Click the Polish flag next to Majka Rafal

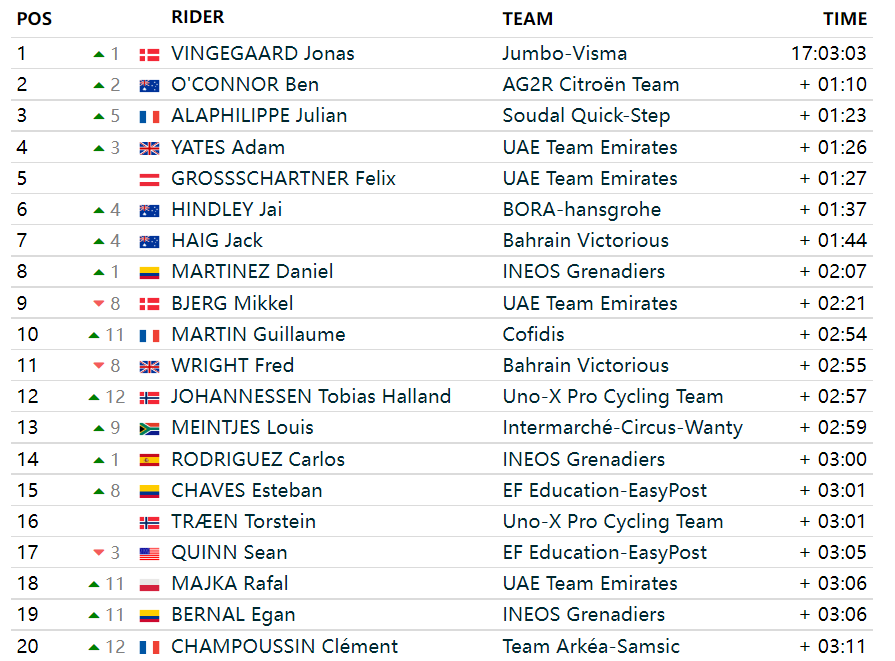click(149, 585)
